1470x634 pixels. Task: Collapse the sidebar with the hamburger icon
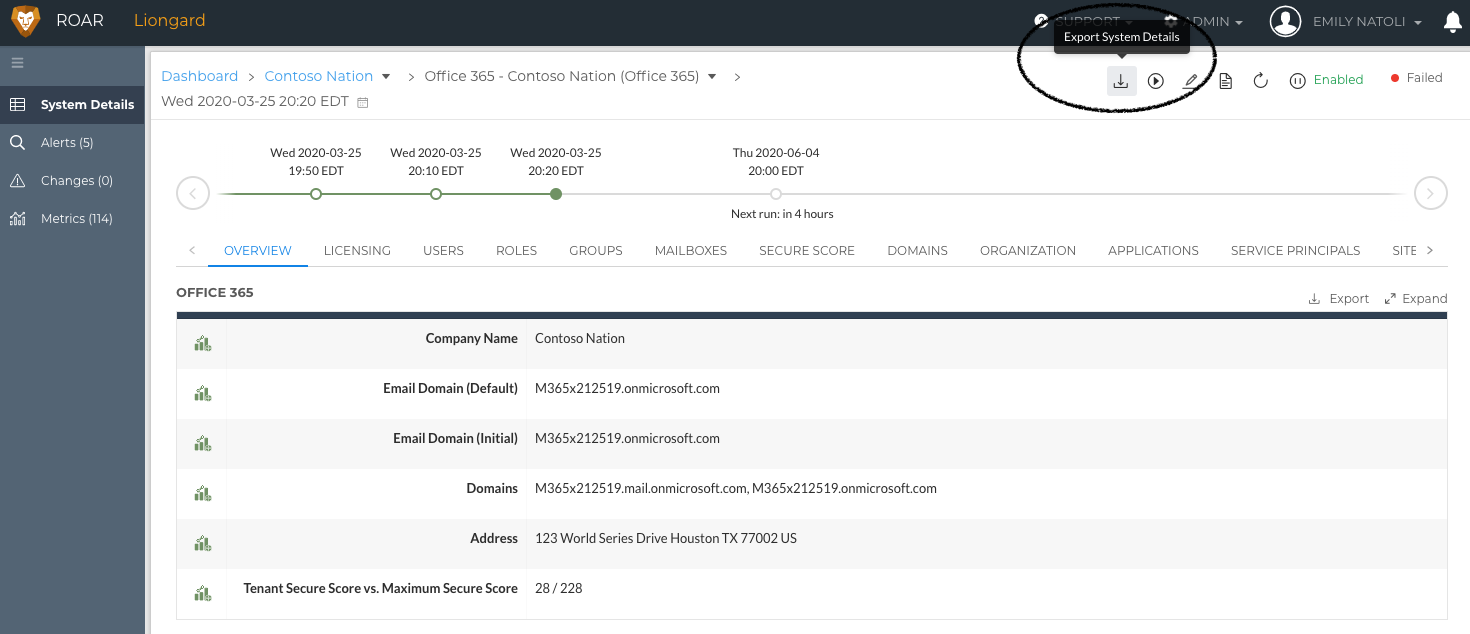click(x=17, y=63)
